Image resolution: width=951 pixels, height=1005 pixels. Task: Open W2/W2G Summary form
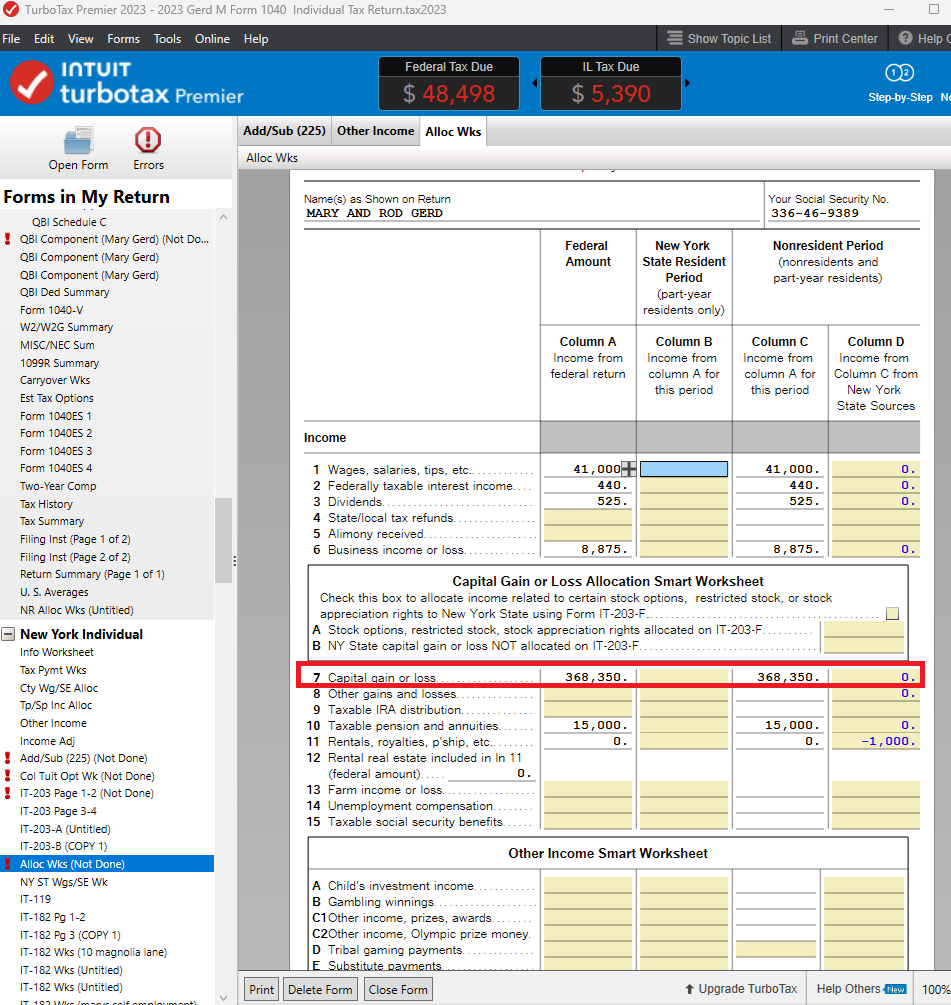click(x=66, y=328)
